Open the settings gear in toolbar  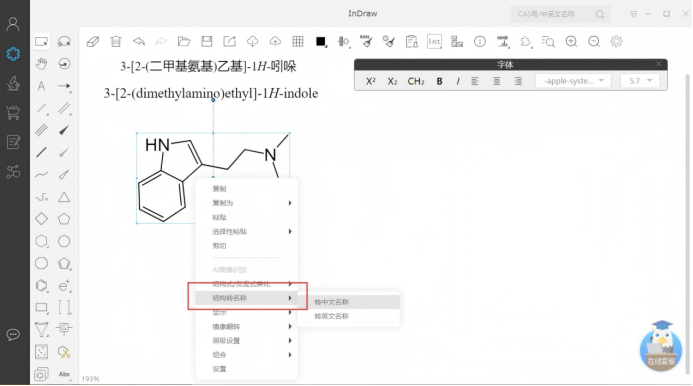click(x=617, y=42)
